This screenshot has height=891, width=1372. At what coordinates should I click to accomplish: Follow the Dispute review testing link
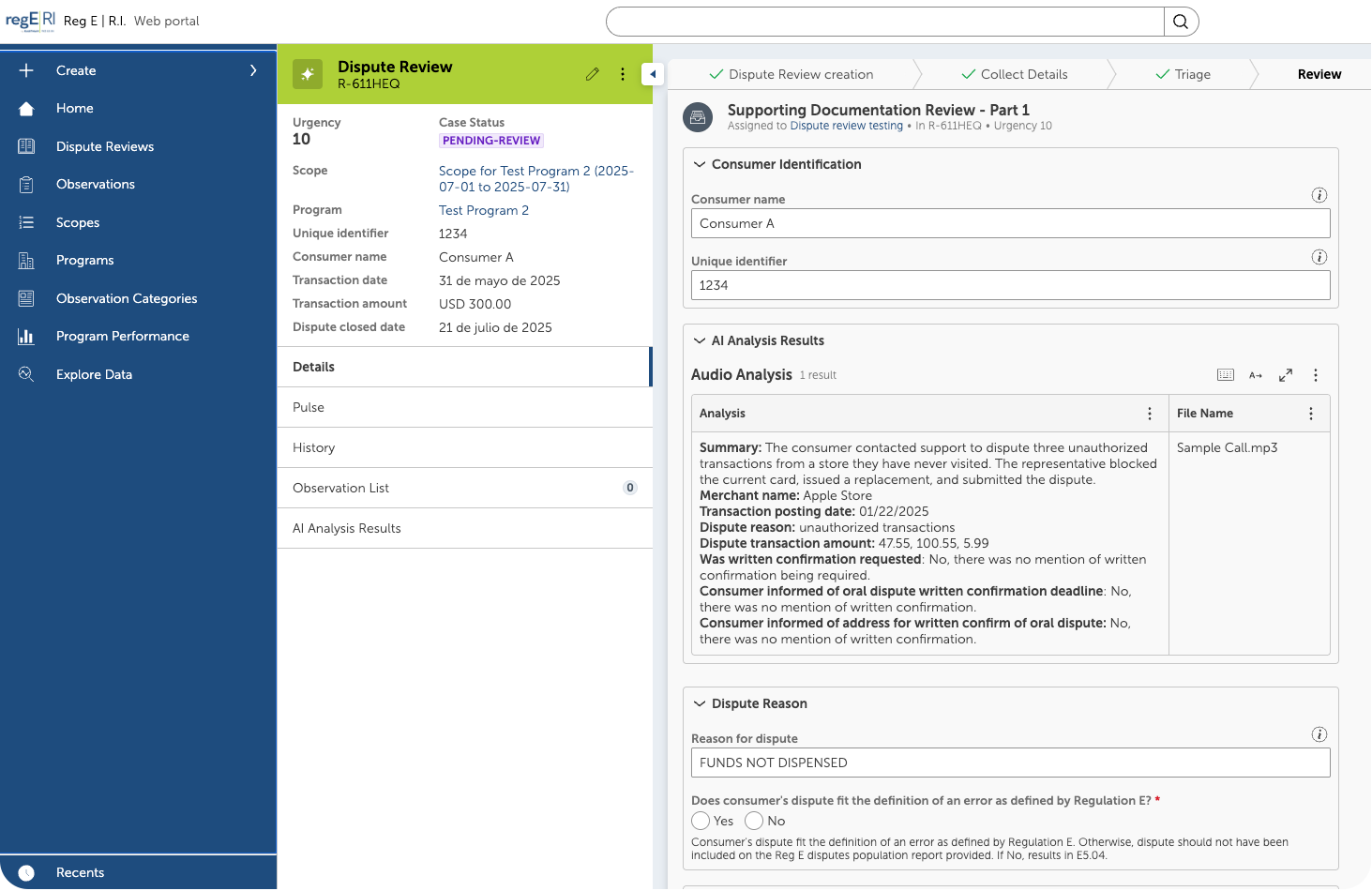click(846, 125)
